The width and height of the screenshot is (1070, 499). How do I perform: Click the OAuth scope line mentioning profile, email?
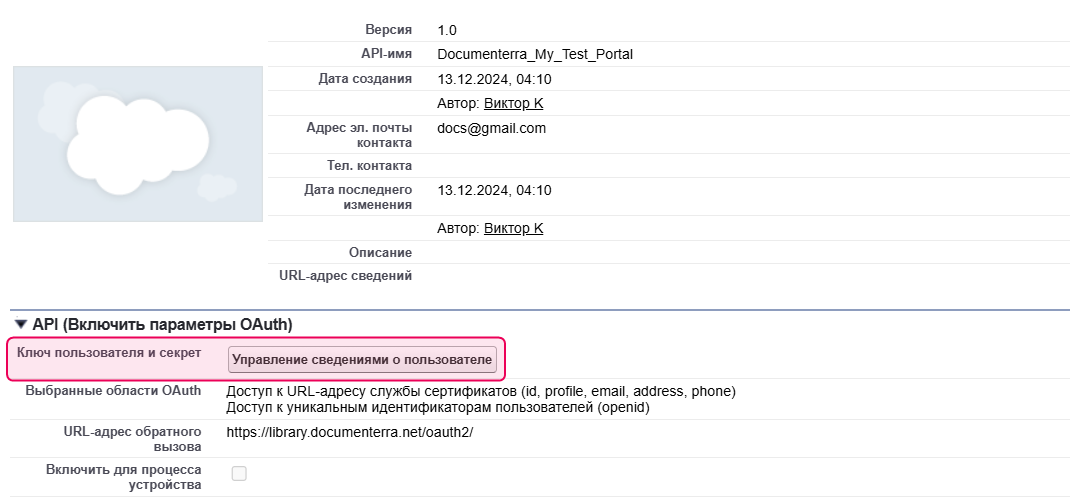coord(481,391)
